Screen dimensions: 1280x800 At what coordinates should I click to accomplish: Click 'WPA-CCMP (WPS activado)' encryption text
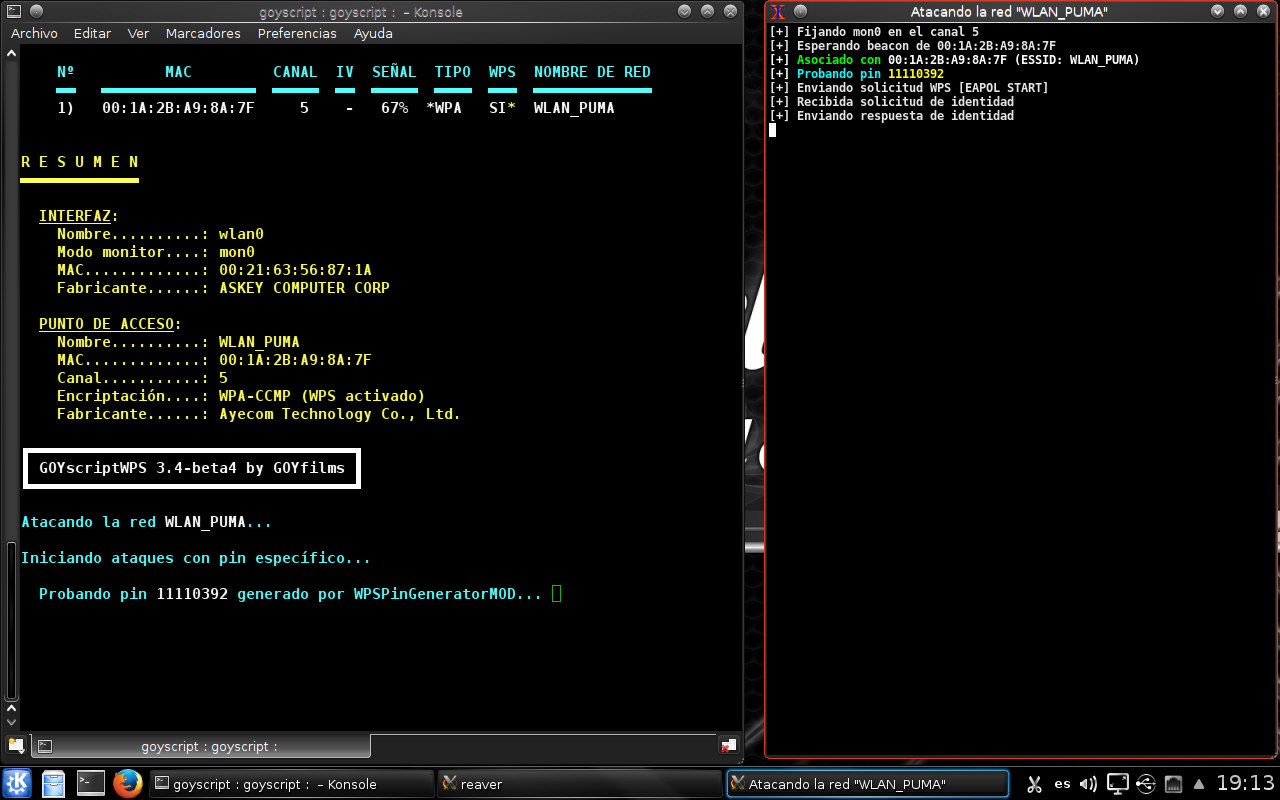click(x=322, y=396)
